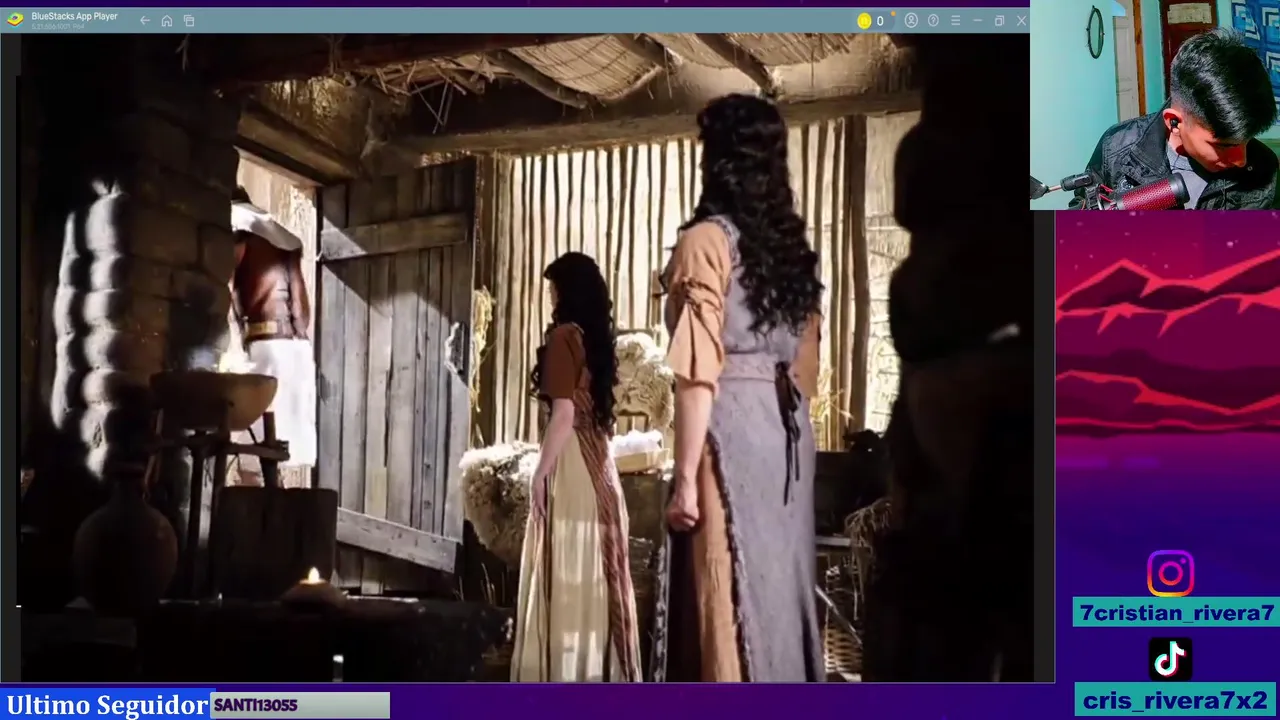Click the cris_rivera7x2 TikTok handle
1280x720 pixels.
click(1175, 700)
